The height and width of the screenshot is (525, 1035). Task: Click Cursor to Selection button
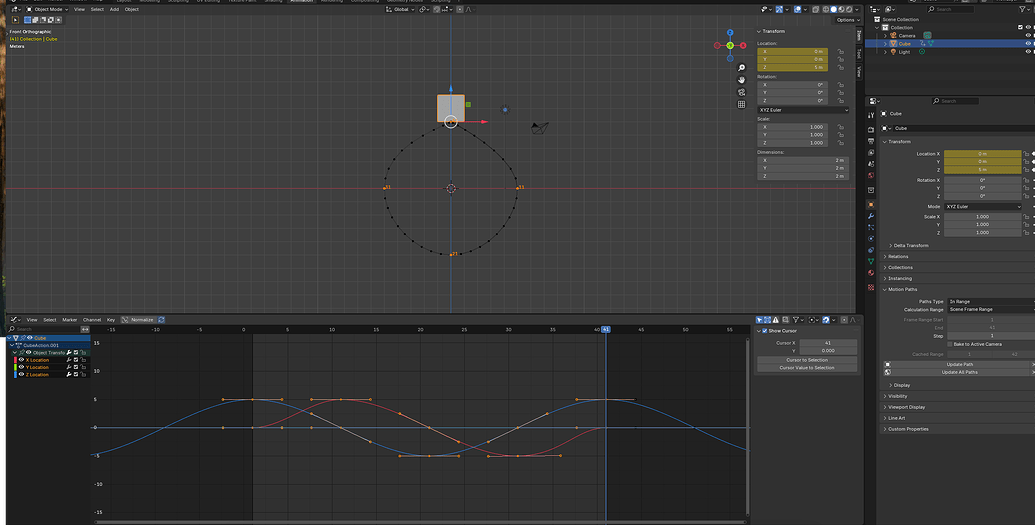click(807, 360)
